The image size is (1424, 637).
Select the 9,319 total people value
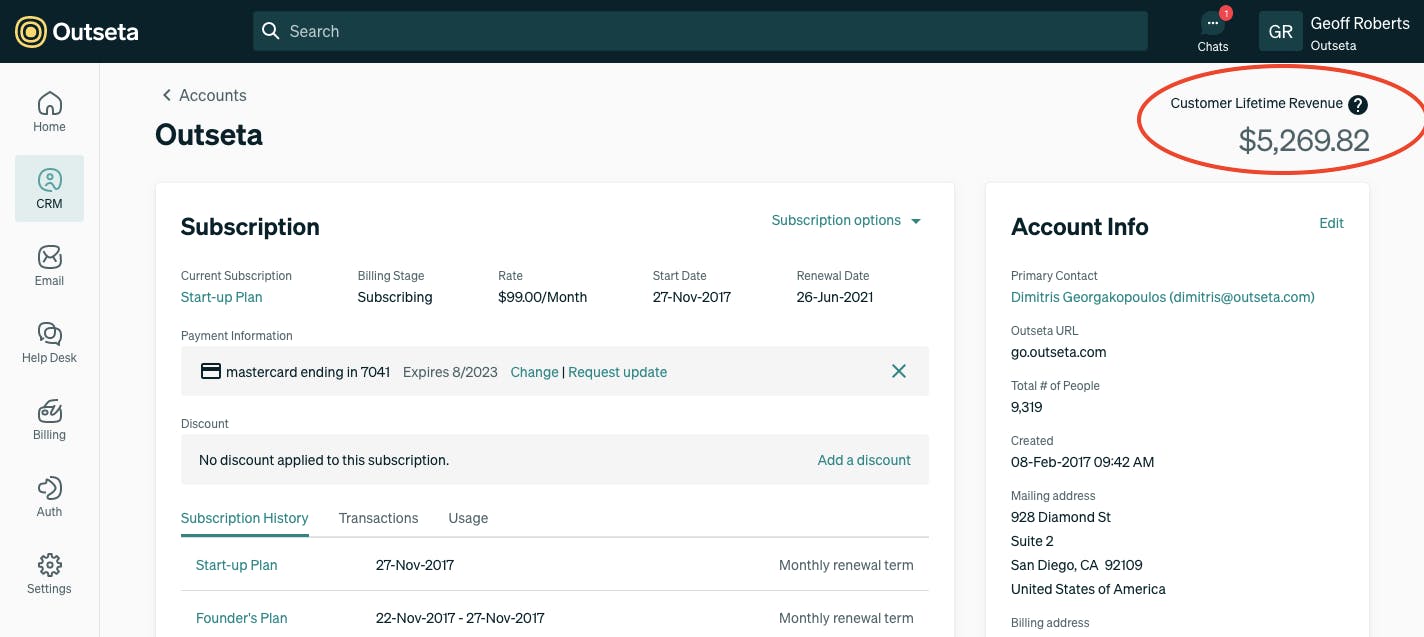coord(1027,407)
